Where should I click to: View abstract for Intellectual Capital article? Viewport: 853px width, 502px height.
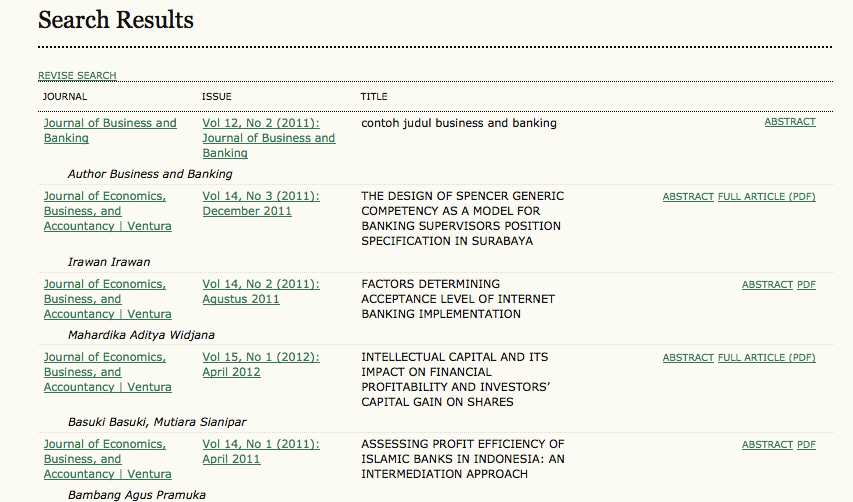point(688,358)
